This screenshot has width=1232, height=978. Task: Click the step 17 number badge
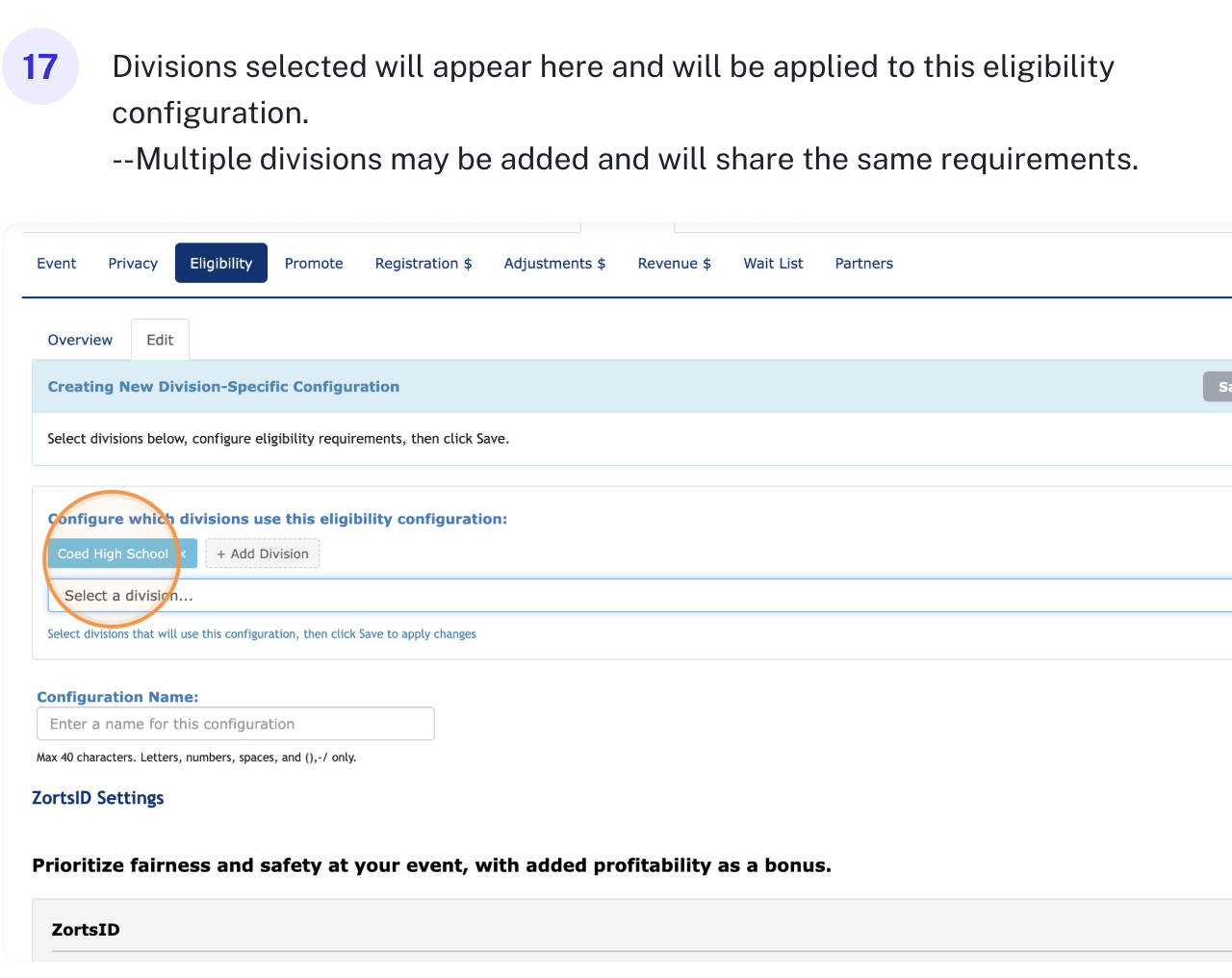pos(40,66)
